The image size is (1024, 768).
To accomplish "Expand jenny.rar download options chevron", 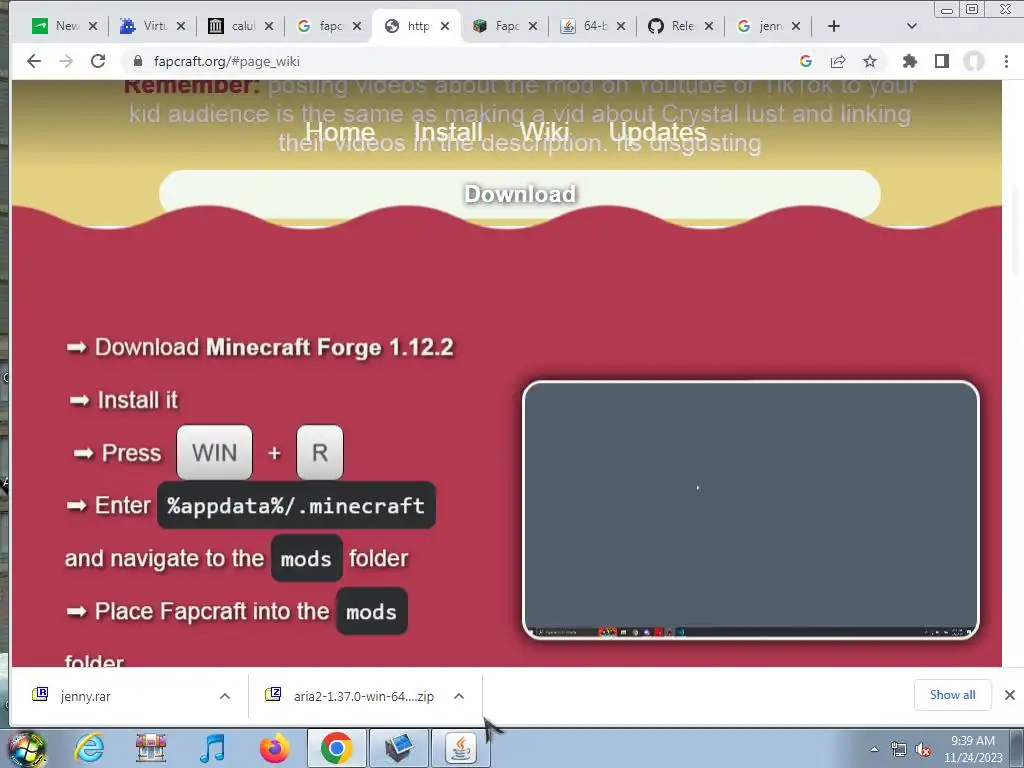I will tap(225, 697).
